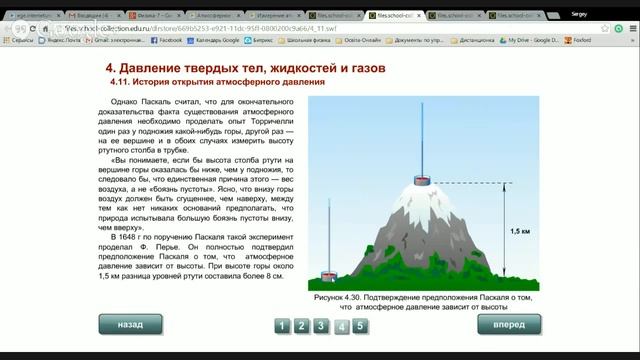Viewport: 640px width, 360px height.
Task: Go to lesson page 2
Action: (x=301, y=326)
